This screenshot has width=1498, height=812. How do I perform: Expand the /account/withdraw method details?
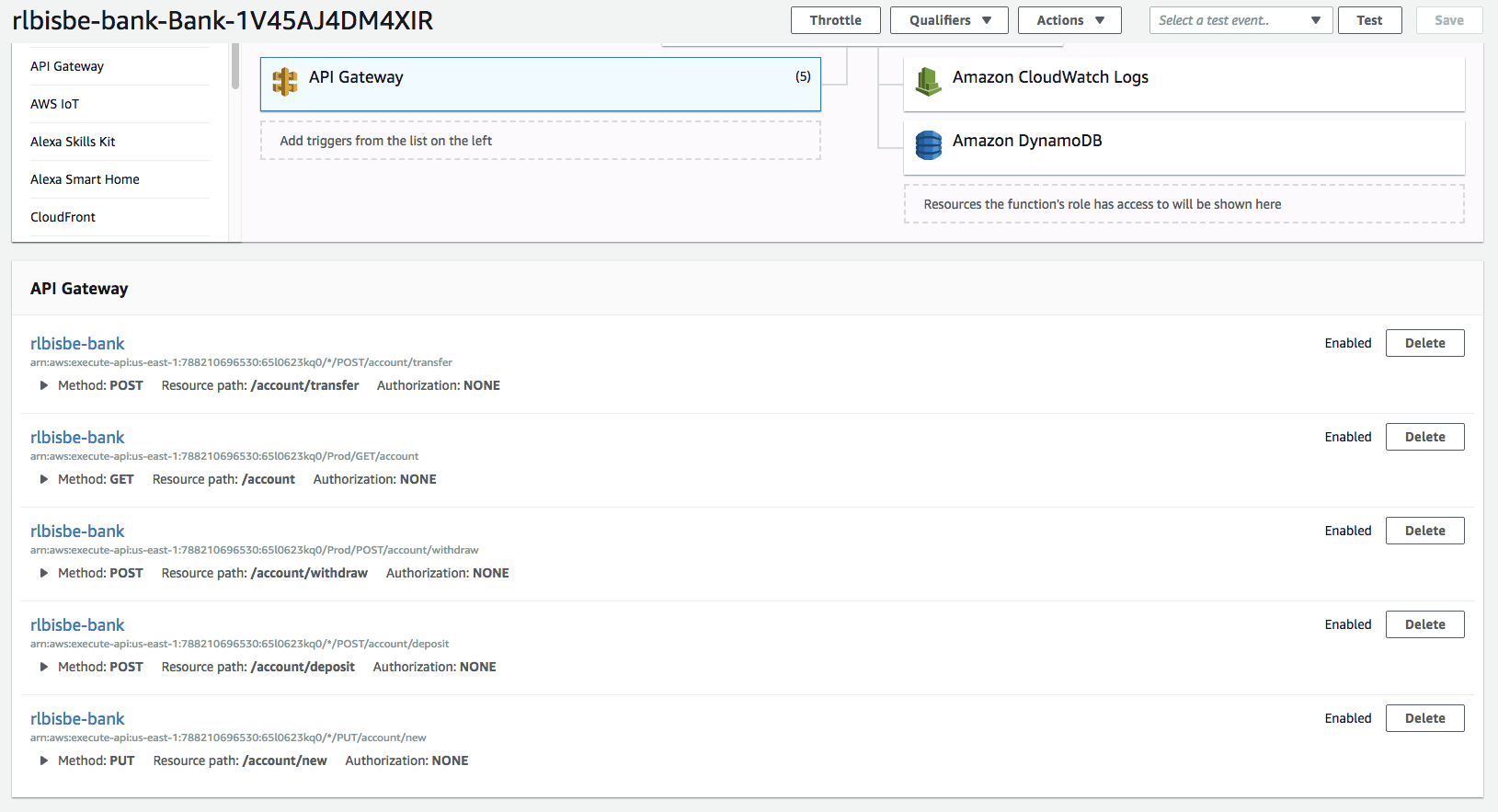(x=43, y=574)
